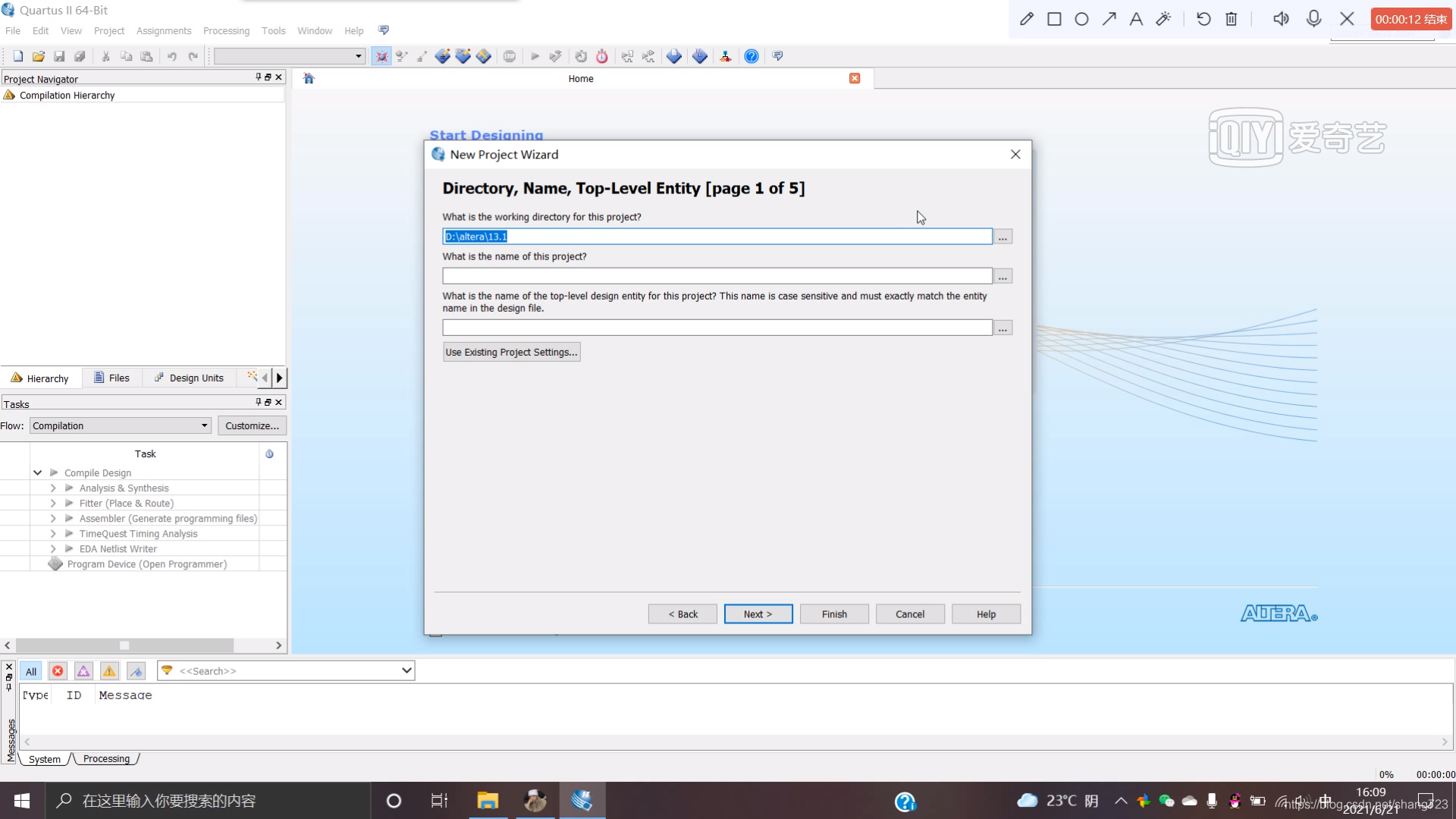Click the home navigation icon in wizard

point(308,78)
